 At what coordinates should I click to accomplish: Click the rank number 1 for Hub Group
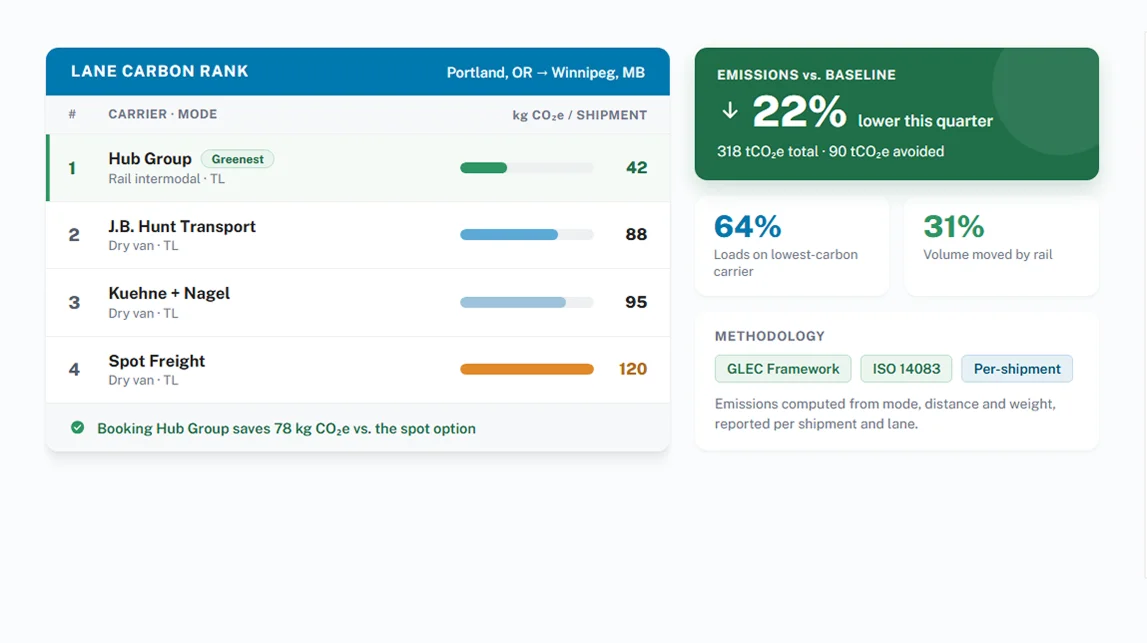pyautogui.click(x=72, y=168)
